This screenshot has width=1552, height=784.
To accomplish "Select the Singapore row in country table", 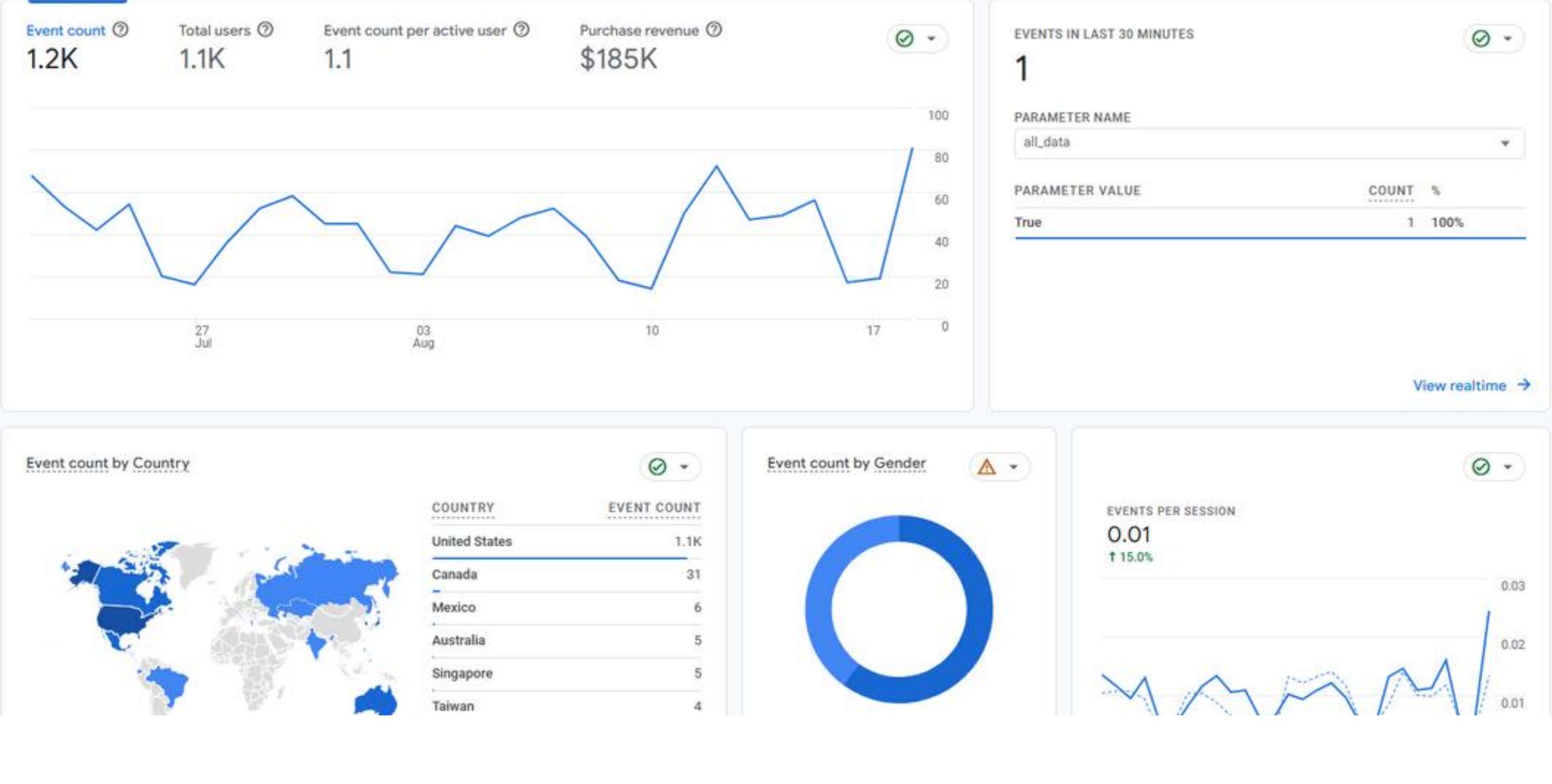I will pyautogui.click(x=566, y=673).
